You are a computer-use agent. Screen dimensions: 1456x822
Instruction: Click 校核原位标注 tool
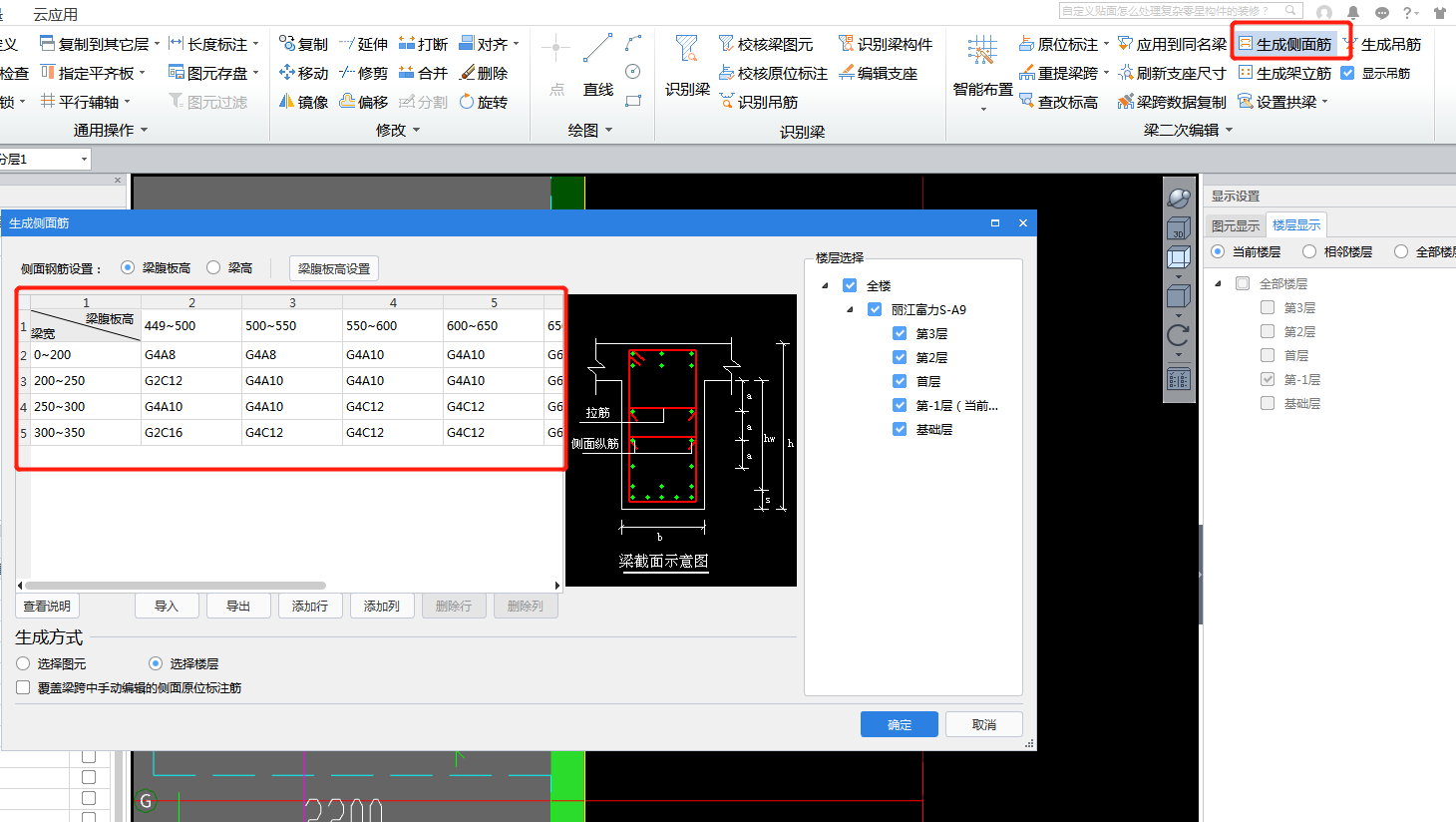click(773, 73)
